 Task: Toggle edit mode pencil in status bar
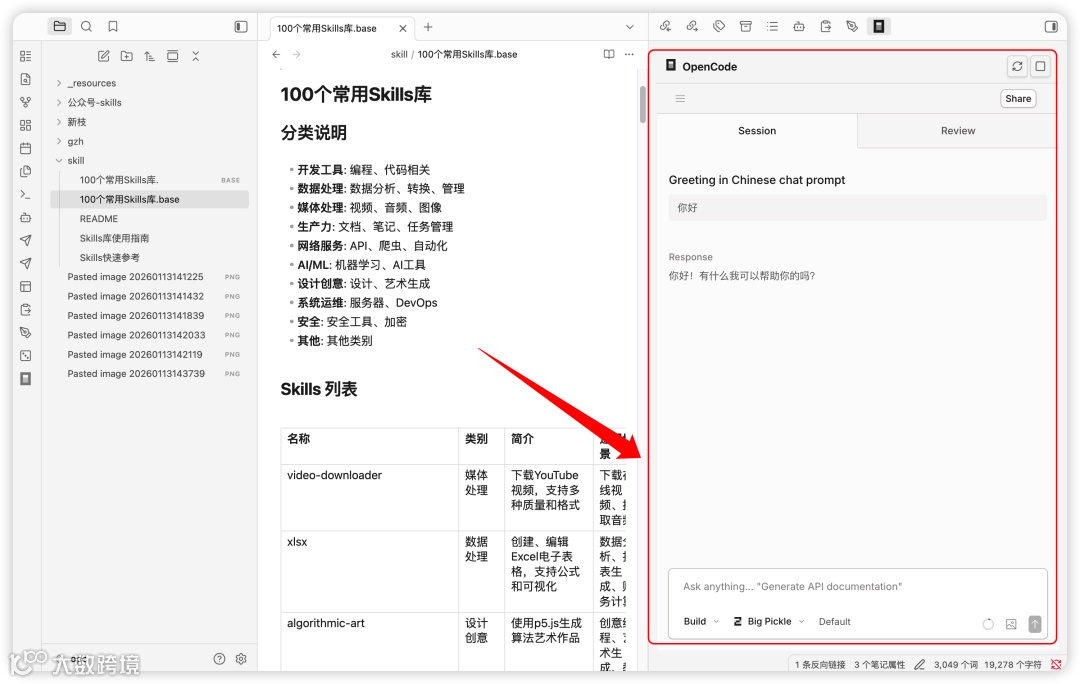[x=920, y=665]
